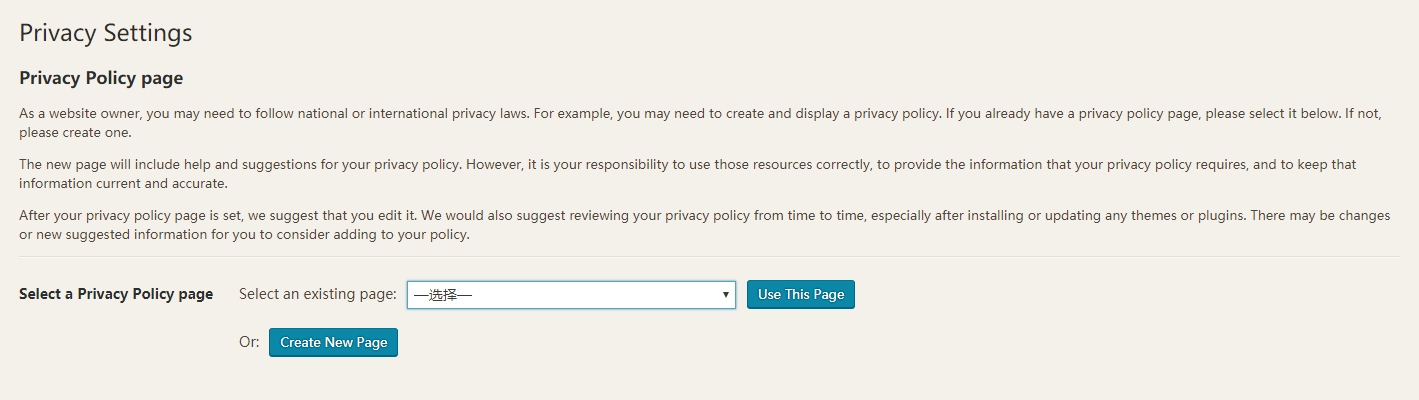
Task: Open the existing page select dropdown
Action: pyautogui.click(x=570, y=295)
